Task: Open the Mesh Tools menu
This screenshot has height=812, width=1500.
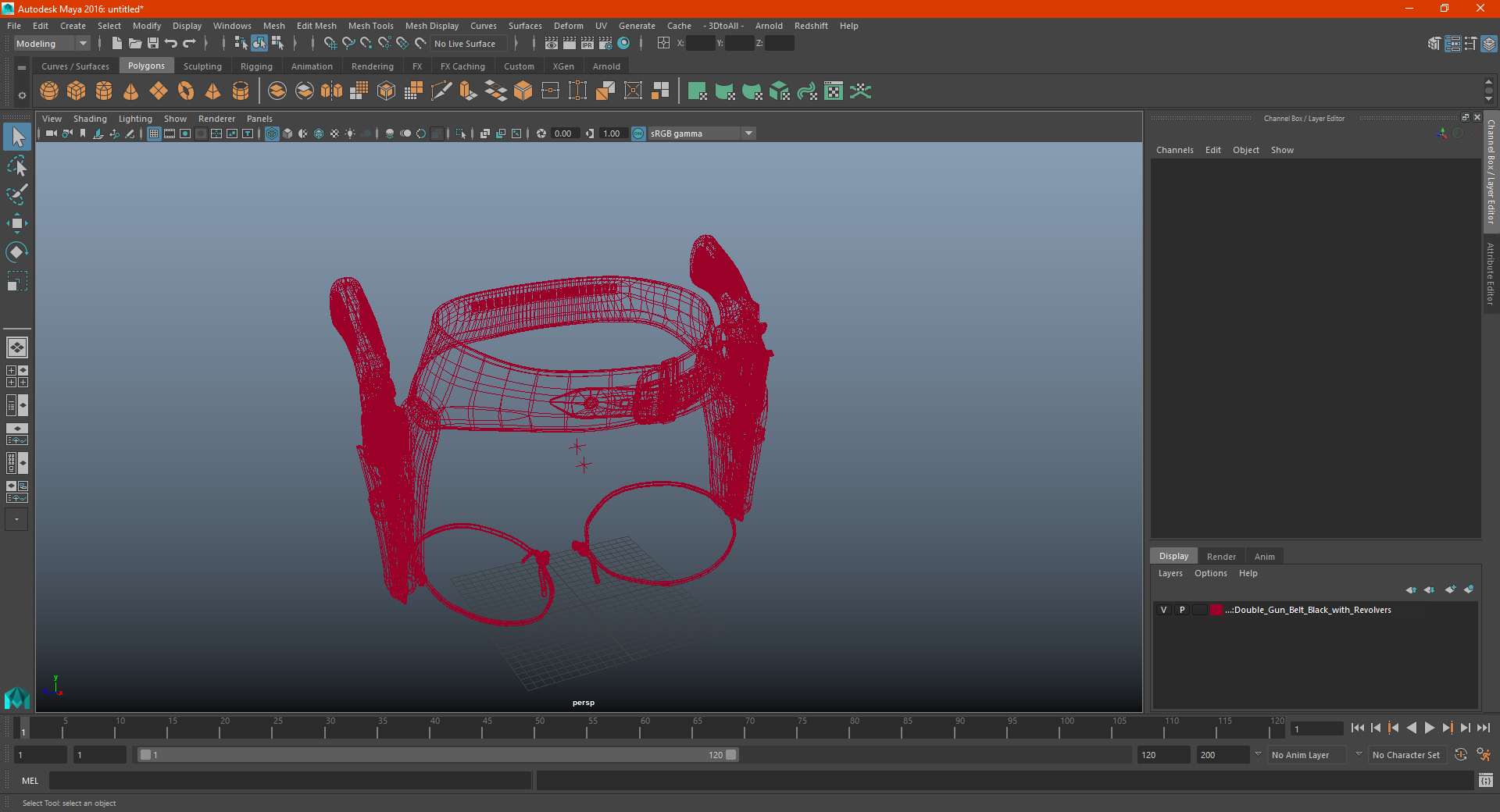Action: click(370, 26)
